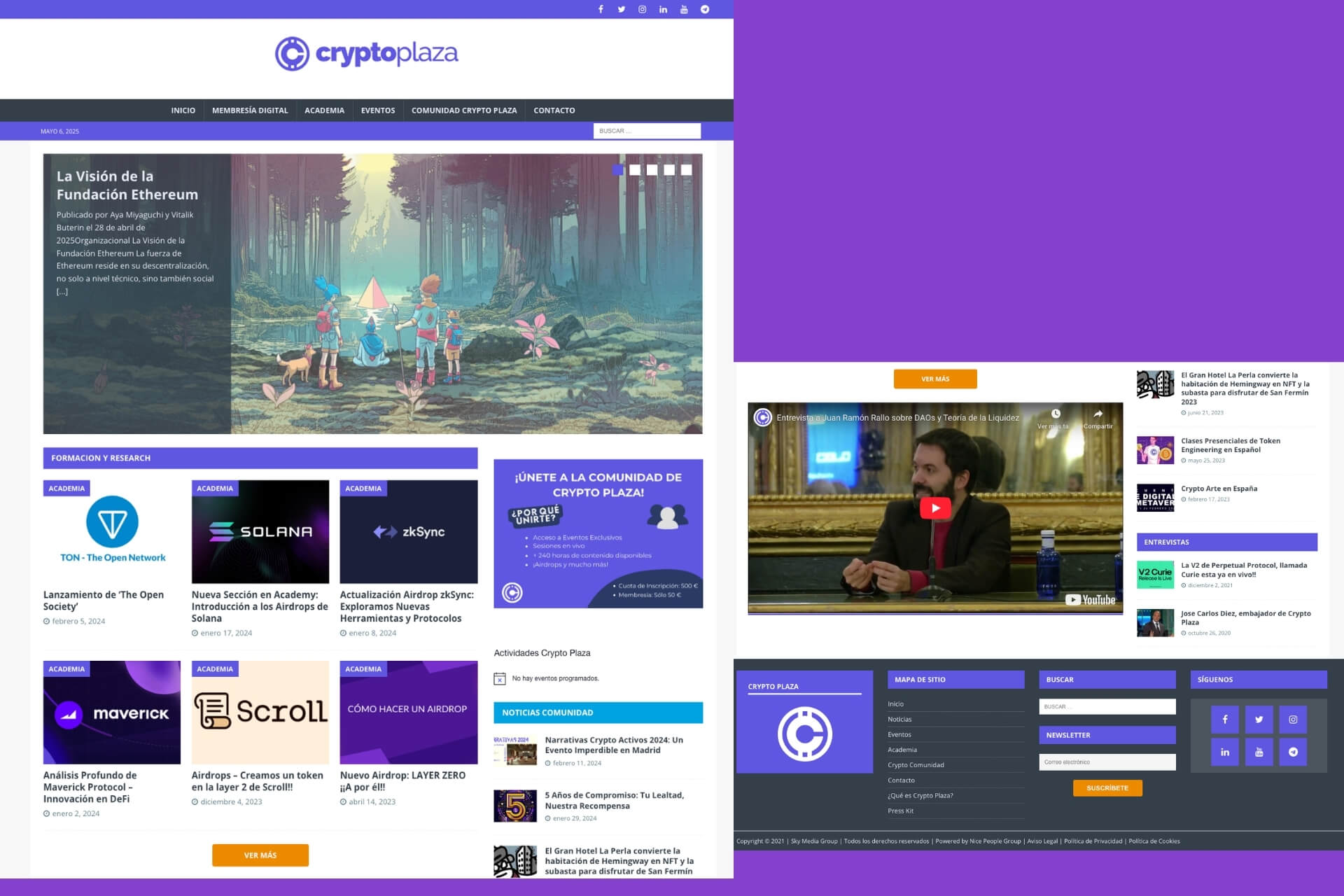1344x896 pixels.
Task: Open Telegram icon in top header bar
Action: pos(705,9)
